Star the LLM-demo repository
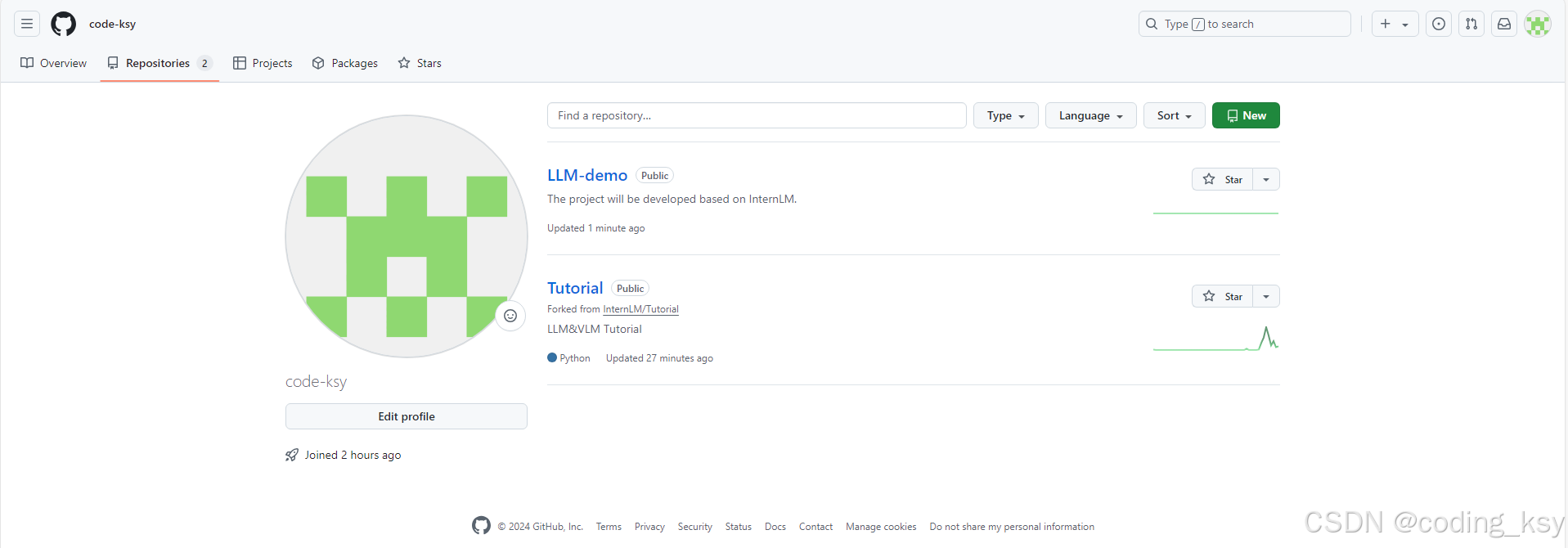The width and height of the screenshot is (1568, 548). pos(1222,179)
